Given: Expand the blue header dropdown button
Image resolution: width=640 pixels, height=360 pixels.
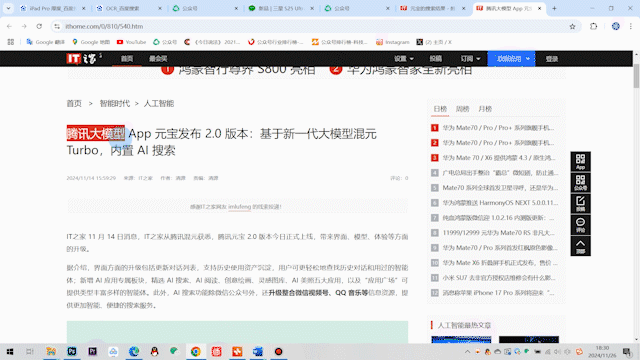Looking at the screenshot, I should pyautogui.click(x=511, y=59).
